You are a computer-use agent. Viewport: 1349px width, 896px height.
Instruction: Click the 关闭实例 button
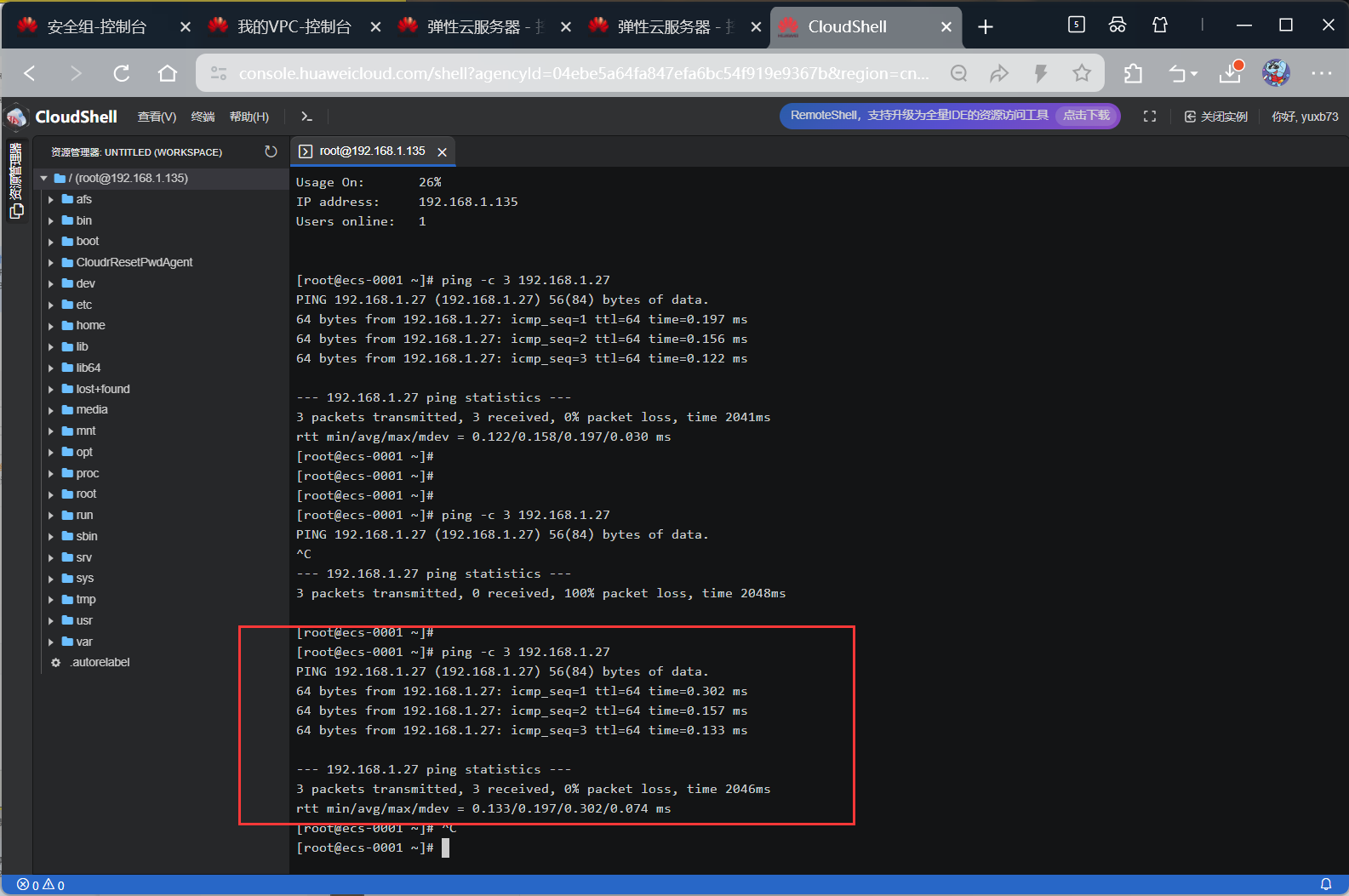[x=1216, y=117]
